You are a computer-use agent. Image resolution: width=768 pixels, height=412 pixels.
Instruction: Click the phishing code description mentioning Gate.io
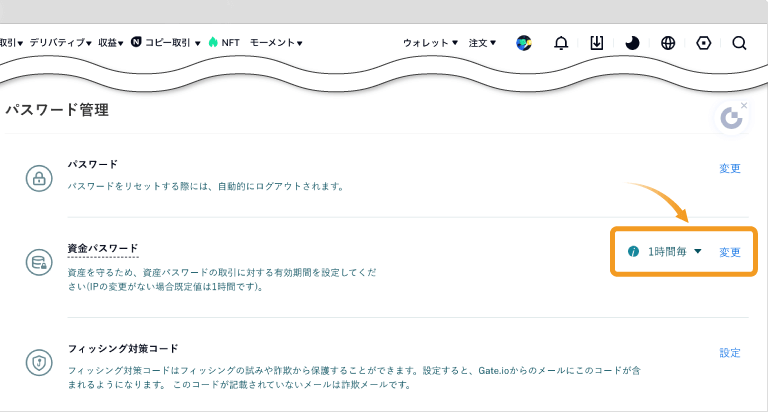[x=354, y=377]
